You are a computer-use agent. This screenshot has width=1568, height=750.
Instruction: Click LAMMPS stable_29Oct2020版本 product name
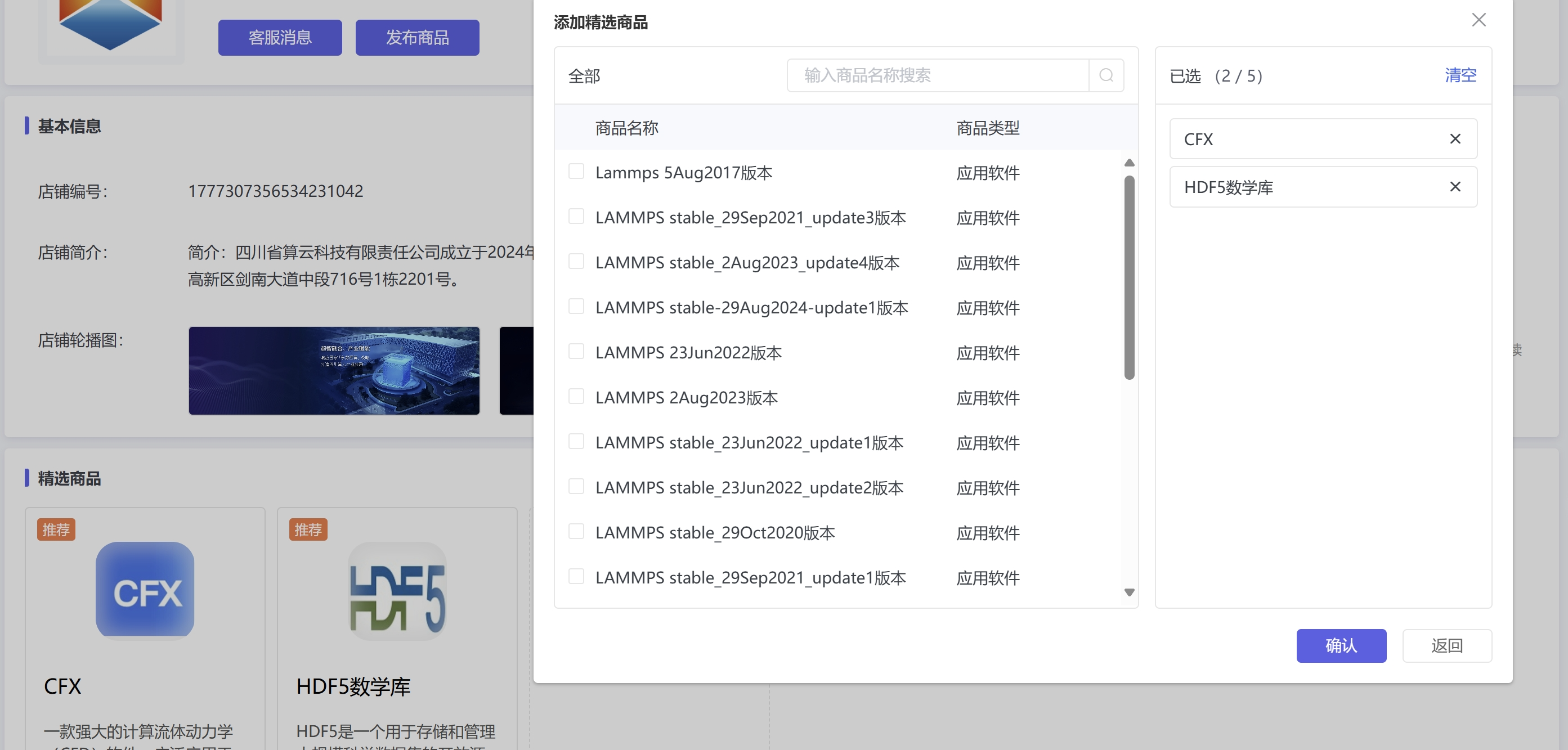tap(715, 533)
